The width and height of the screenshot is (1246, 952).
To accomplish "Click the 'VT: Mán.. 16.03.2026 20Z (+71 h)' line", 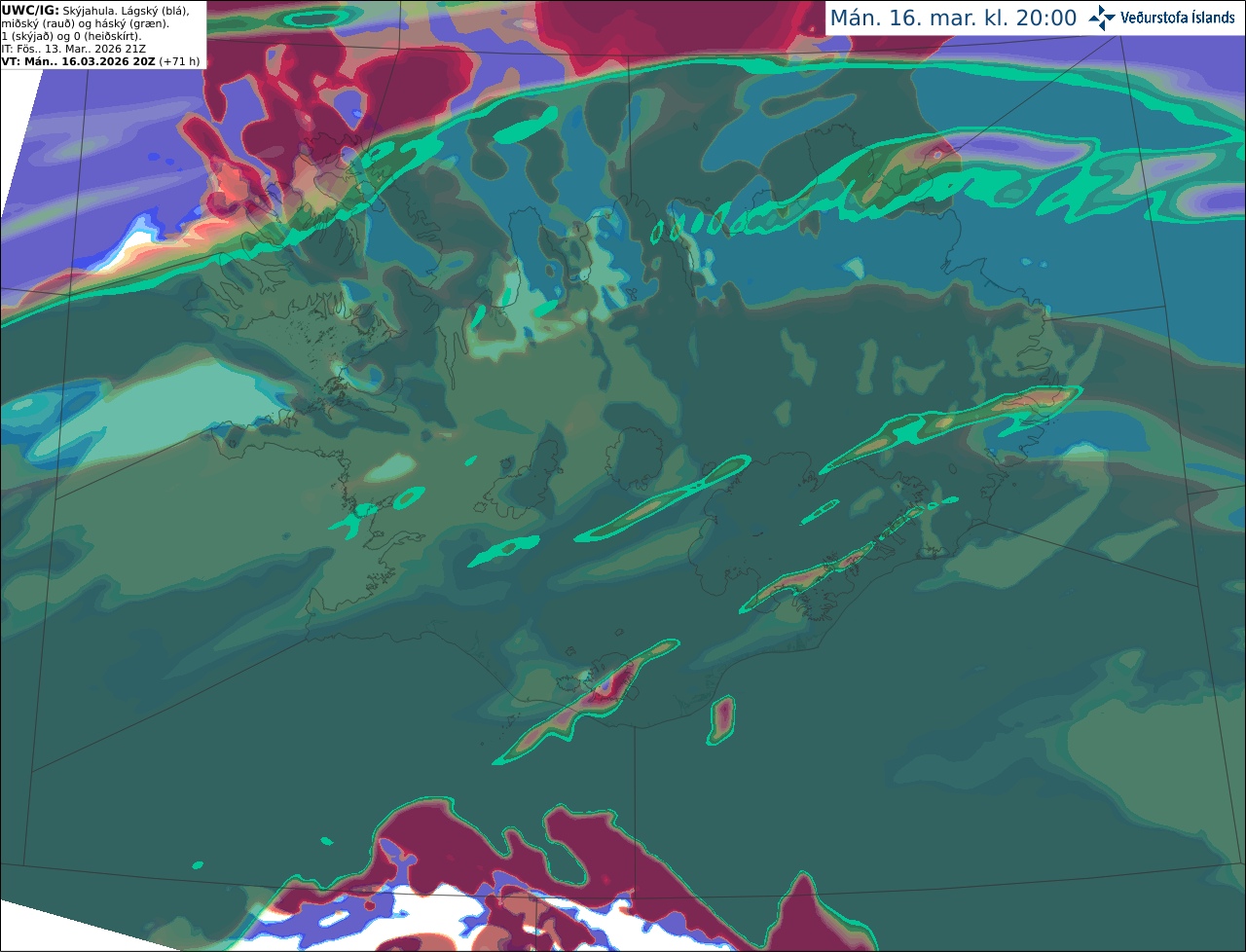I will (x=100, y=61).
